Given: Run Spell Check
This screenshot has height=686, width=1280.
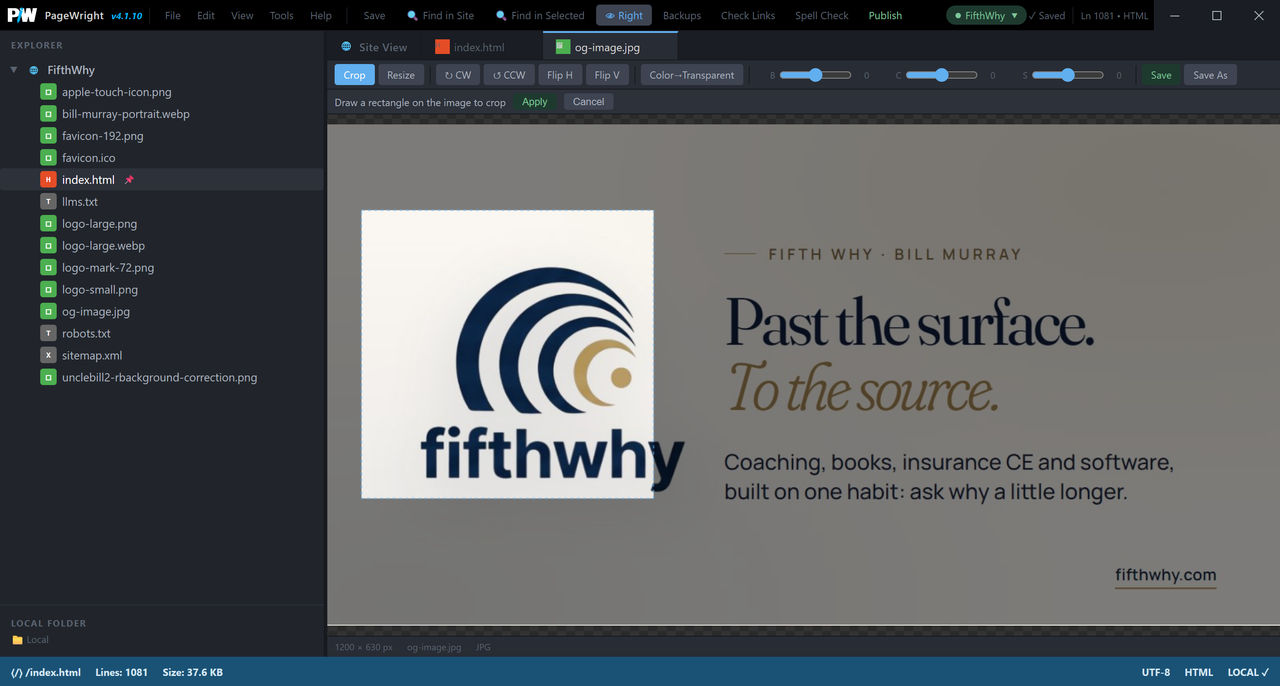Looking at the screenshot, I should 821,16.
